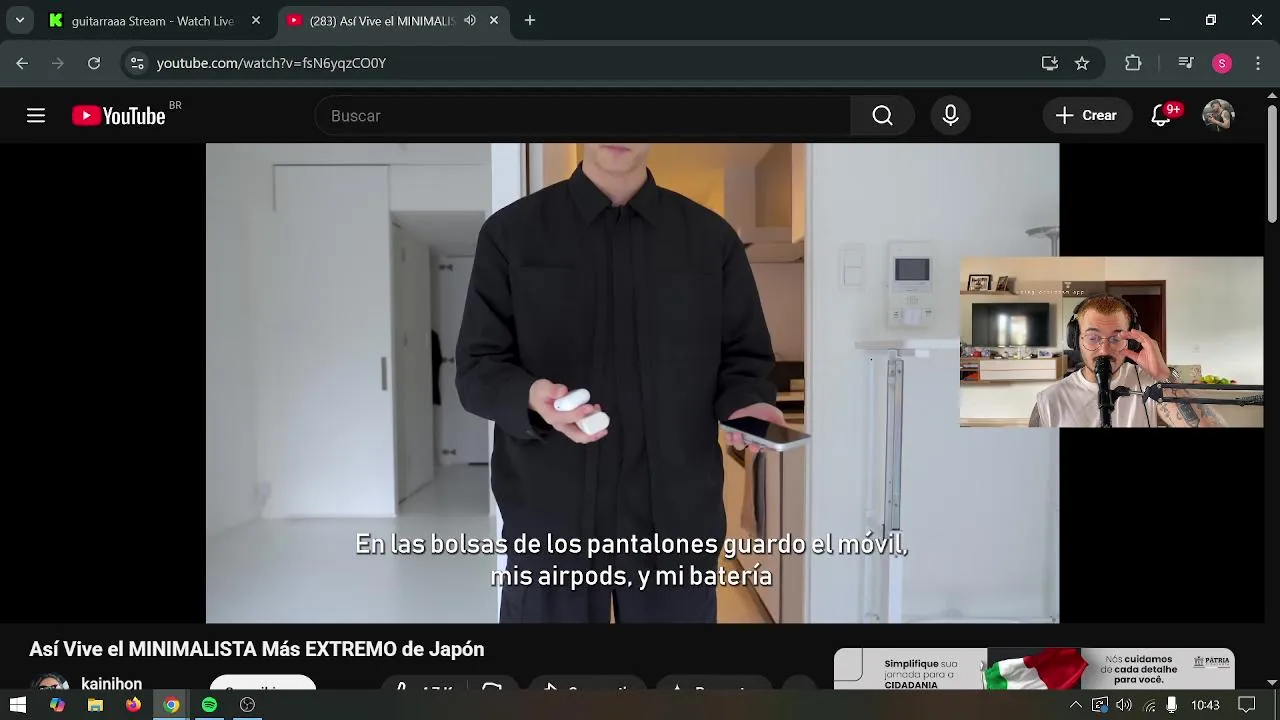View site information icon in address bar
The image size is (1280, 720).
pos(137,63)
